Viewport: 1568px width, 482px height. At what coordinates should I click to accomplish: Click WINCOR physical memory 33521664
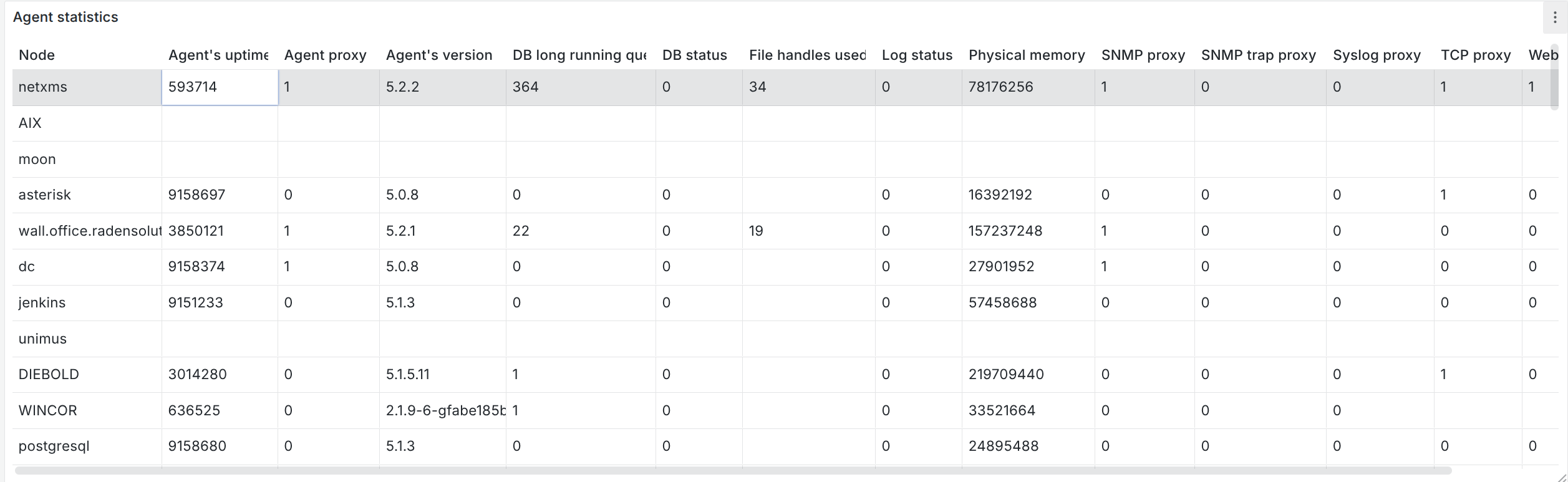[1002, 411]
